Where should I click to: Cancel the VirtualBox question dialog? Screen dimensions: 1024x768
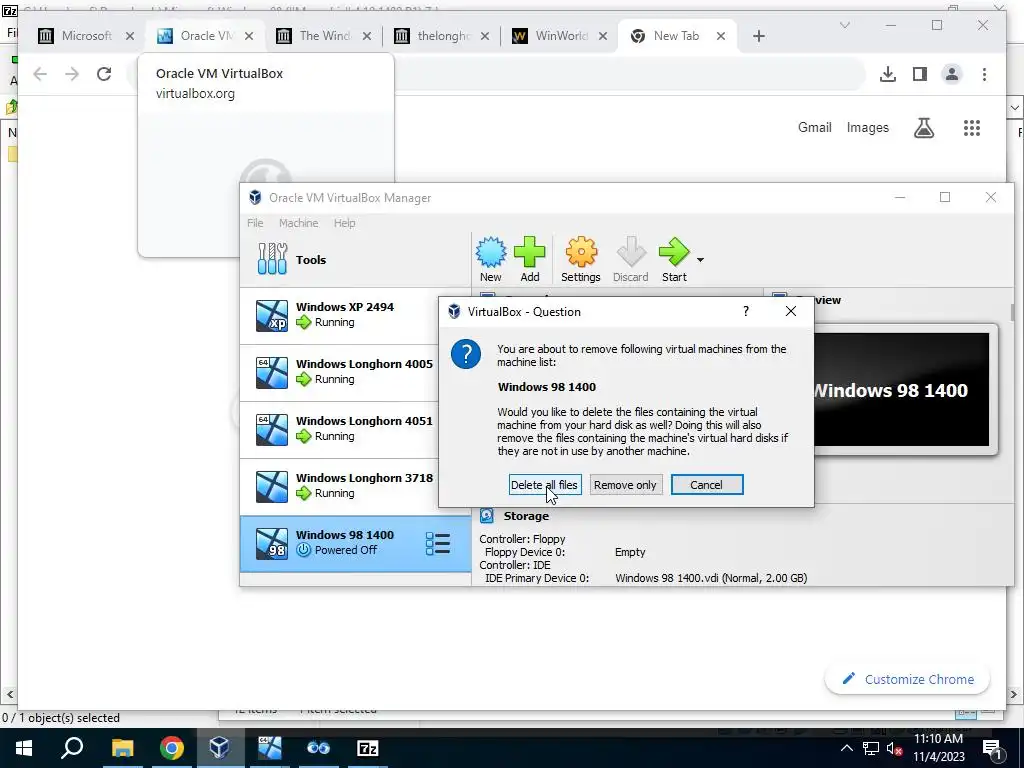pyautogui.click(x=707, y=485)
